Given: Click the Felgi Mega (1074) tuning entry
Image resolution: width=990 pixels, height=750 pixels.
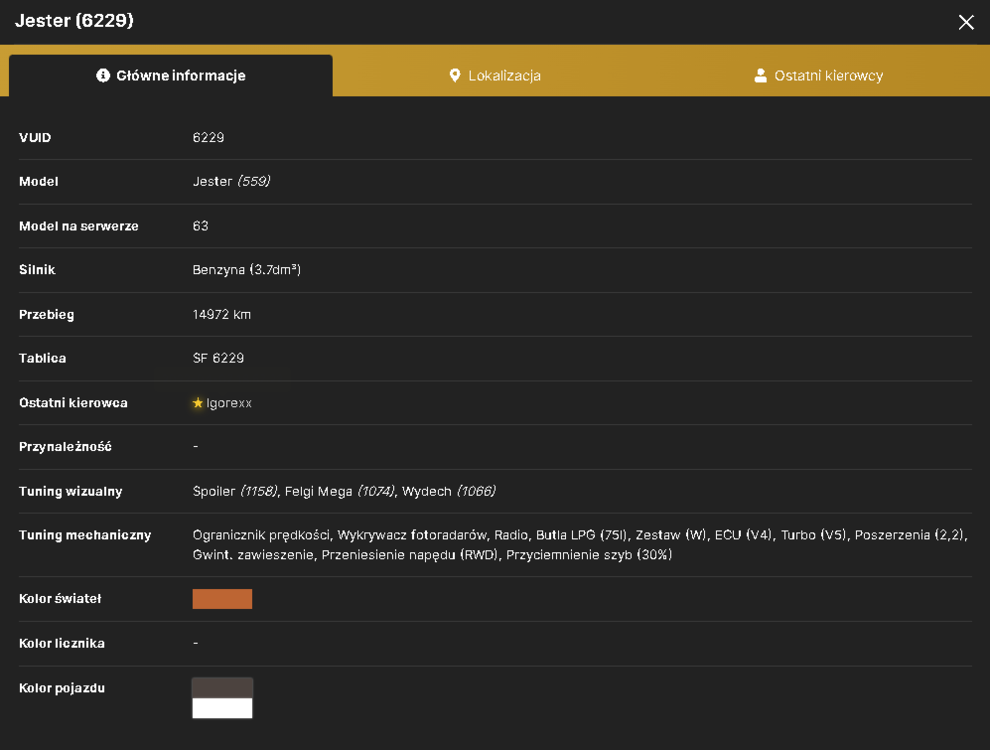Looking at the screenshot, I should click(340, 491).
